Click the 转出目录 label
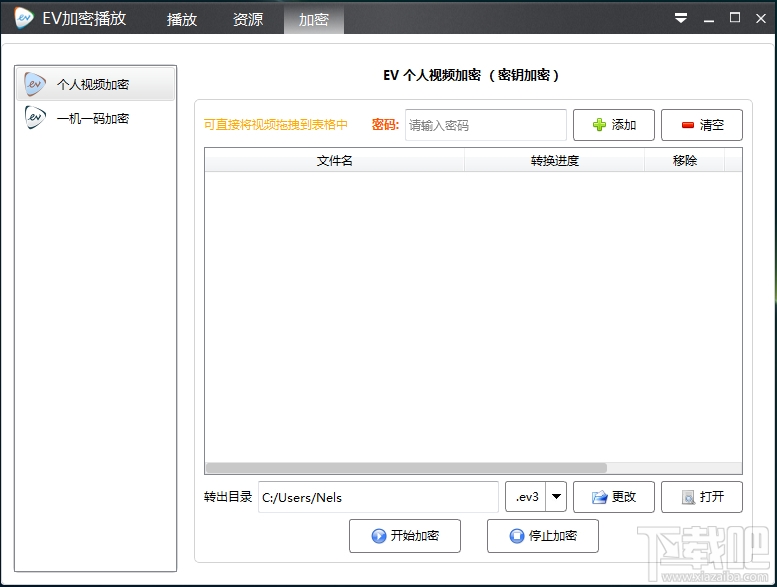Image resolution: width=777 pixels, height=587 pixels. (228, 497)
